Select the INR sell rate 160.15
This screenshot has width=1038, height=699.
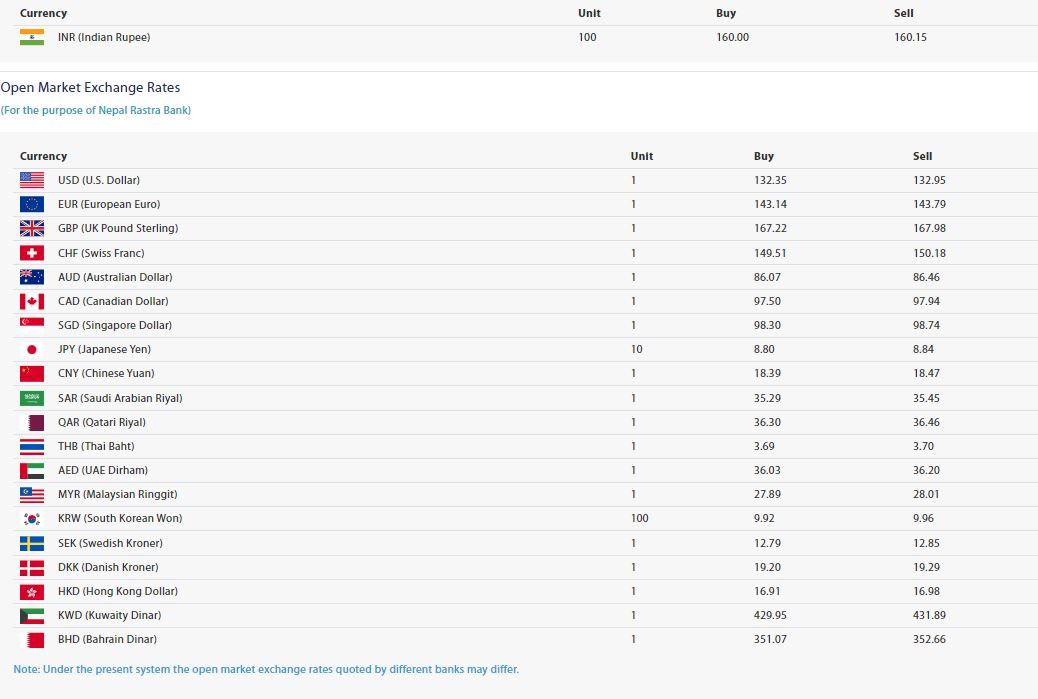[910, 37]
